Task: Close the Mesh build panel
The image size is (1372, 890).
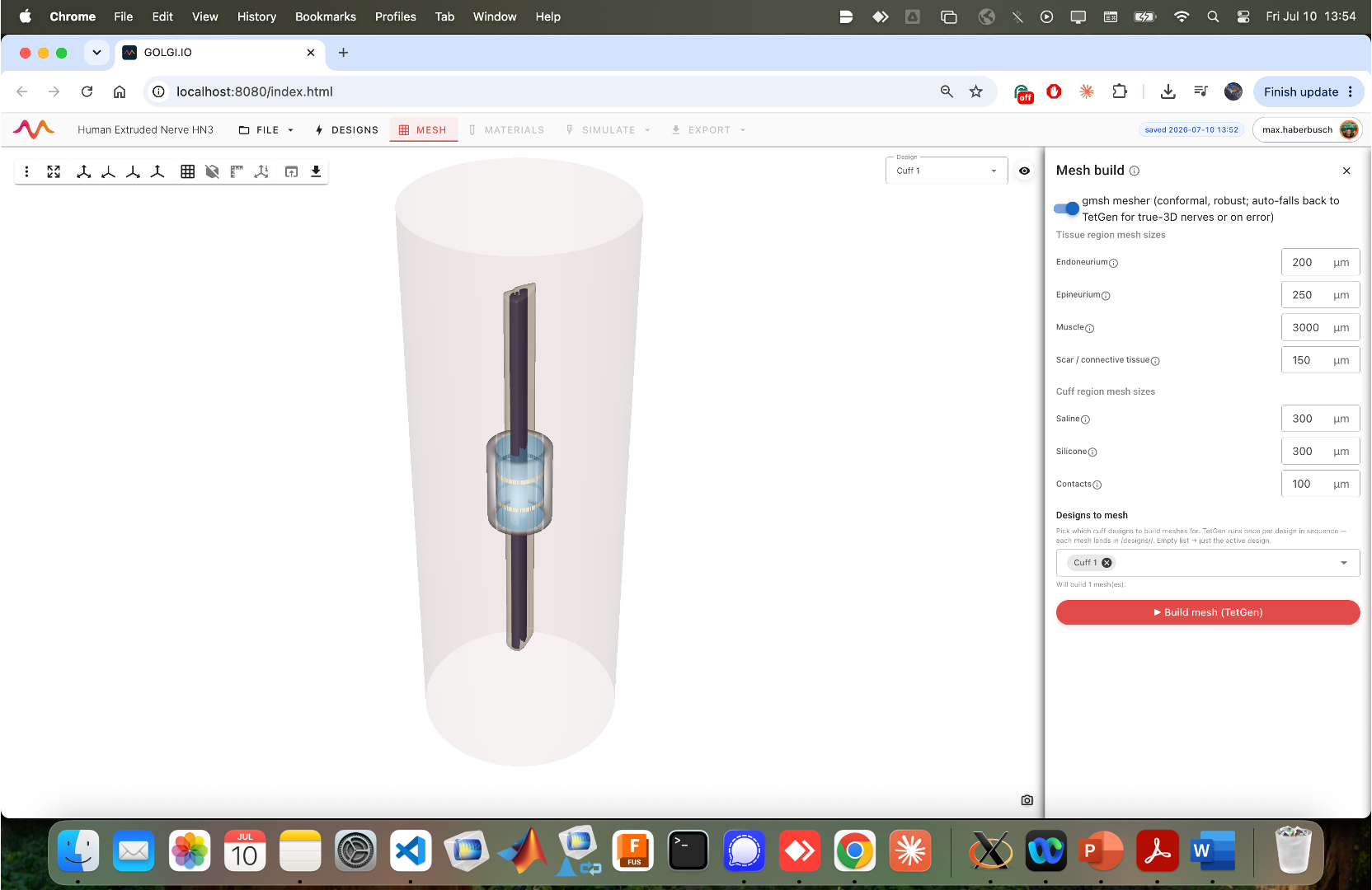Action: pyautogui.click(x=1346, y=171)
